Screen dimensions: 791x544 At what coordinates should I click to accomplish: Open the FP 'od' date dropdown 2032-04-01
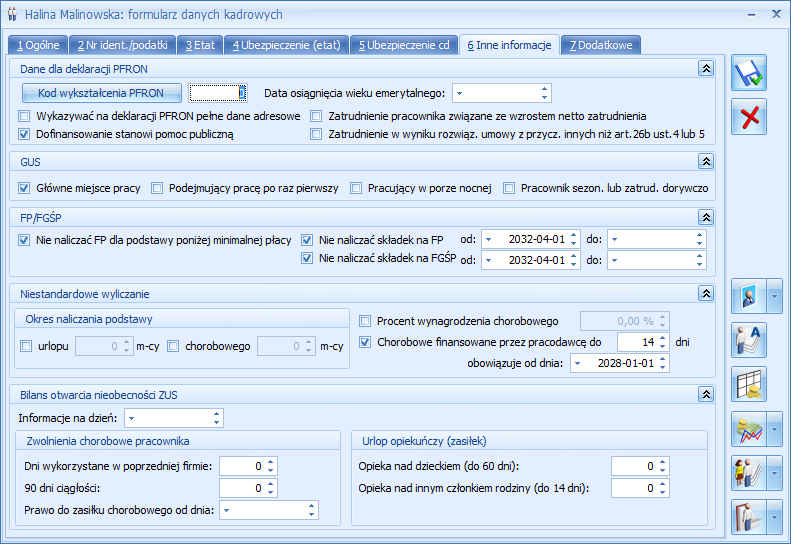(489, 240)
